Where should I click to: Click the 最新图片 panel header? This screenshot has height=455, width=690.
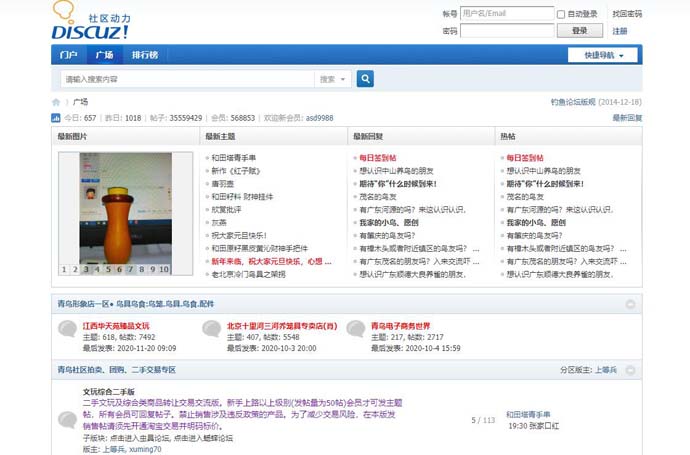point(72,136)
